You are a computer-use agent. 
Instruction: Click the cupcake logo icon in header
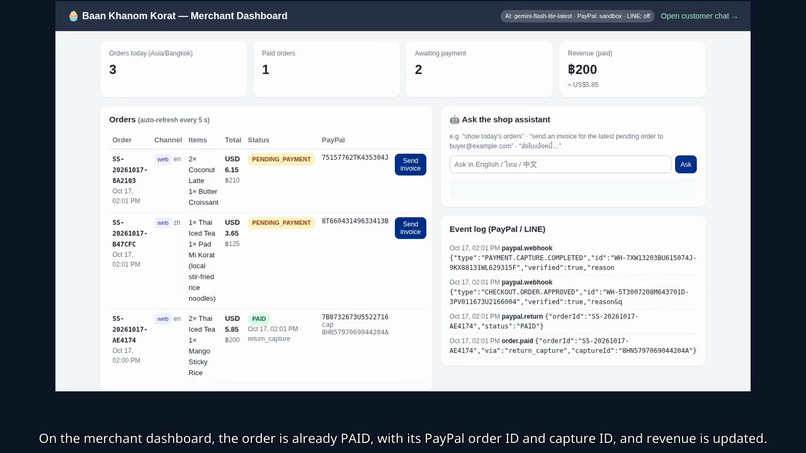tap(74, 16)
